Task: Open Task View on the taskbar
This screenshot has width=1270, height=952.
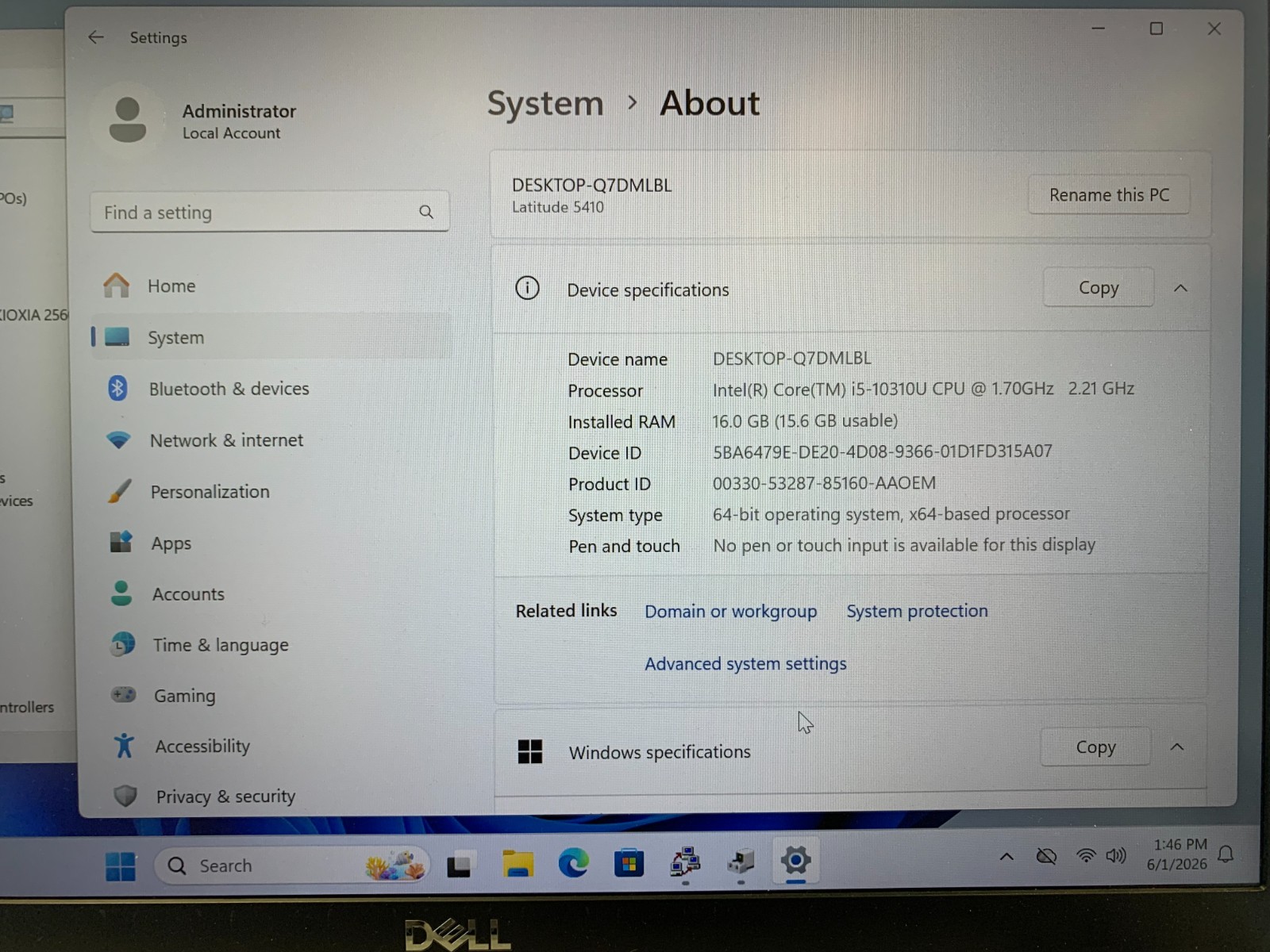Action: [x=460, y=865]
